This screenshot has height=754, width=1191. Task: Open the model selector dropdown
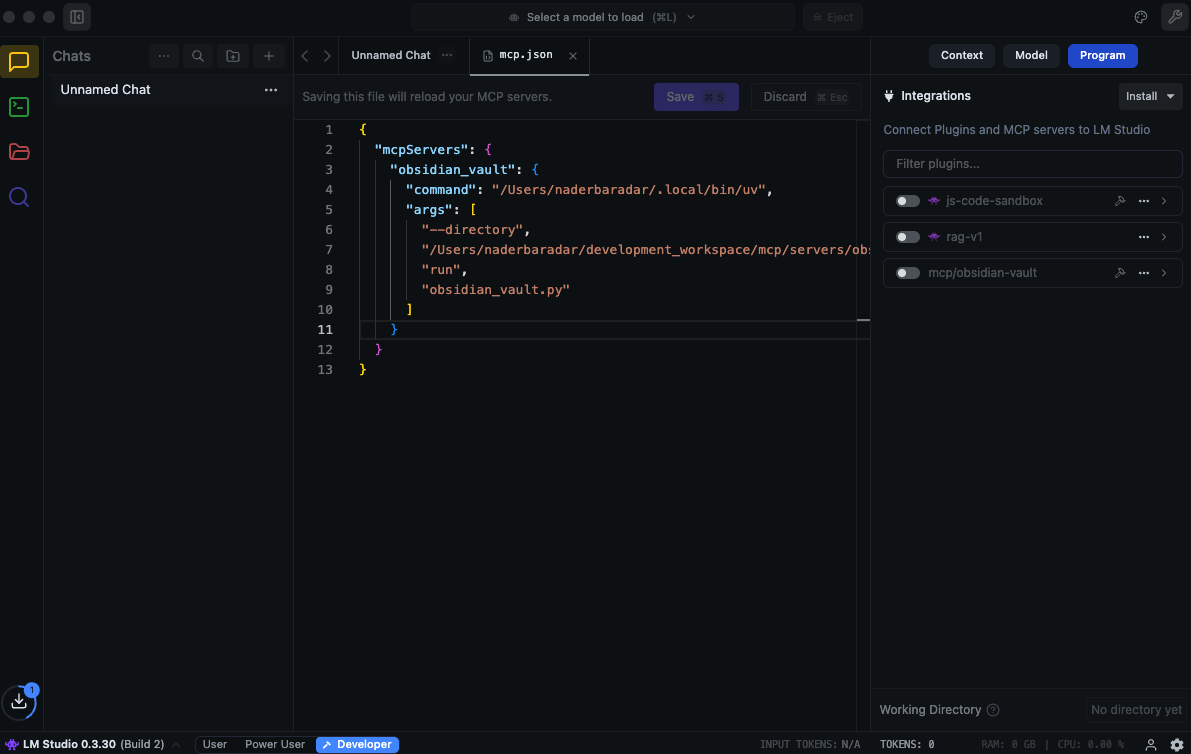pyautogui.click(x=602, y=17)
